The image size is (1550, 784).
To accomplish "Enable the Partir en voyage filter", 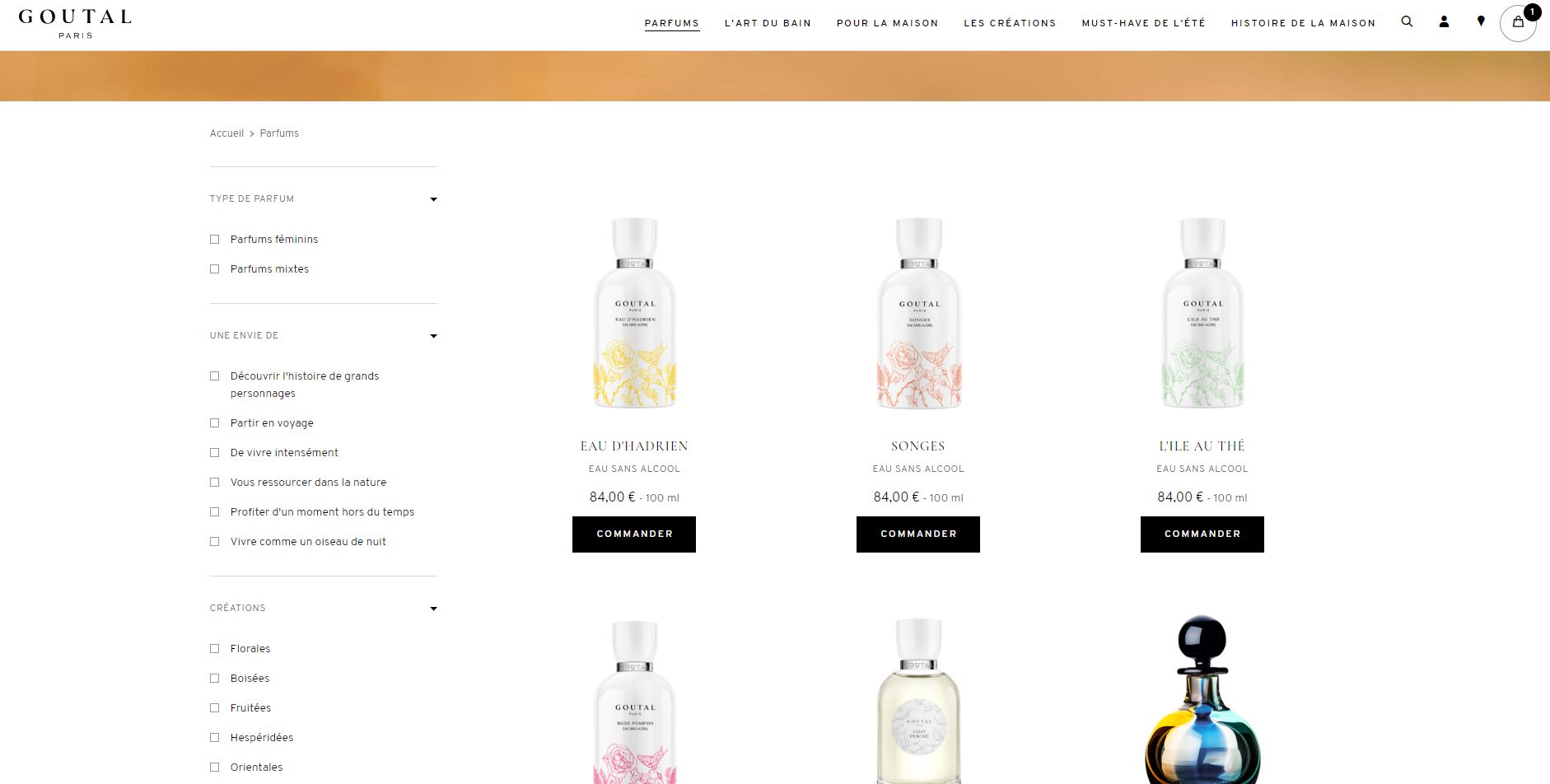I will click(x=215, y=423).
